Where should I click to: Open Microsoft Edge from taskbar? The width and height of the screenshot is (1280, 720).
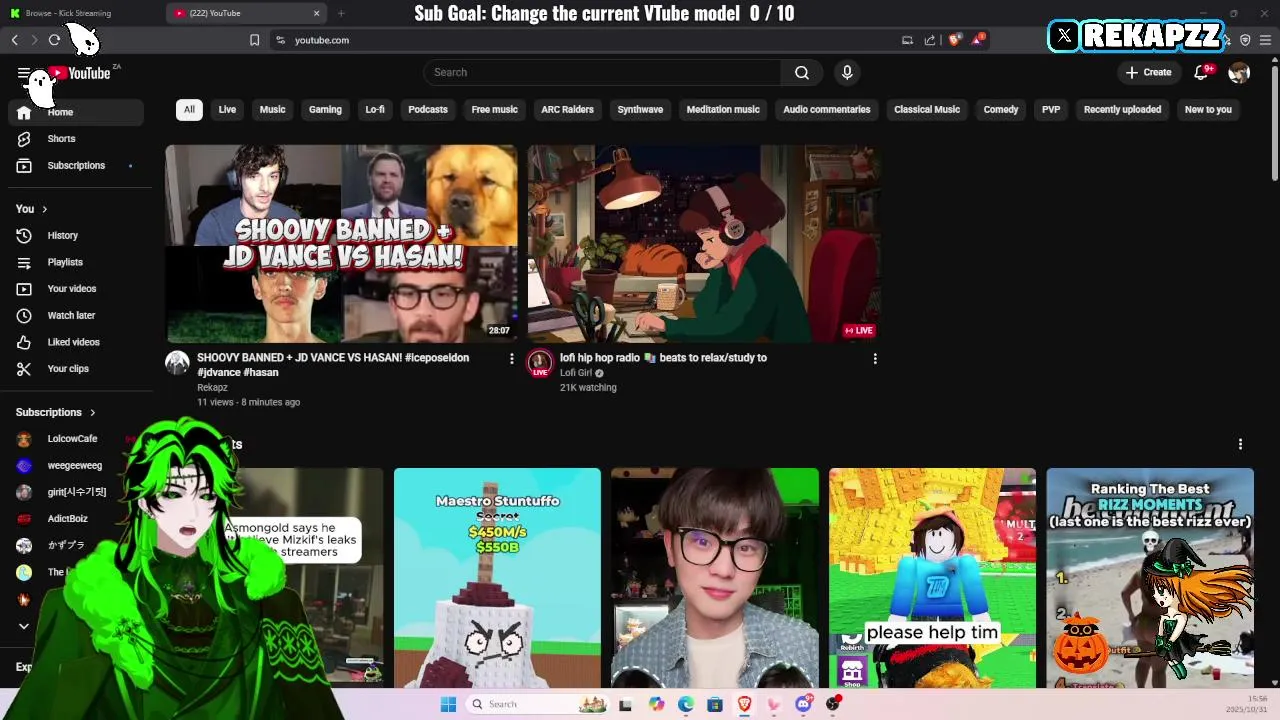(x=685, y=704)
